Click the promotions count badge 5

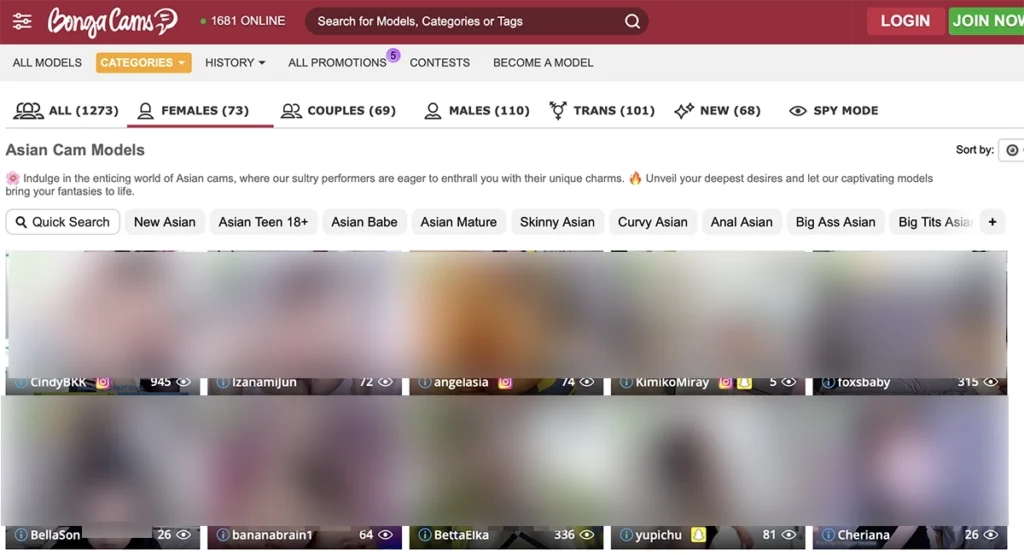(x=393, y=55)
